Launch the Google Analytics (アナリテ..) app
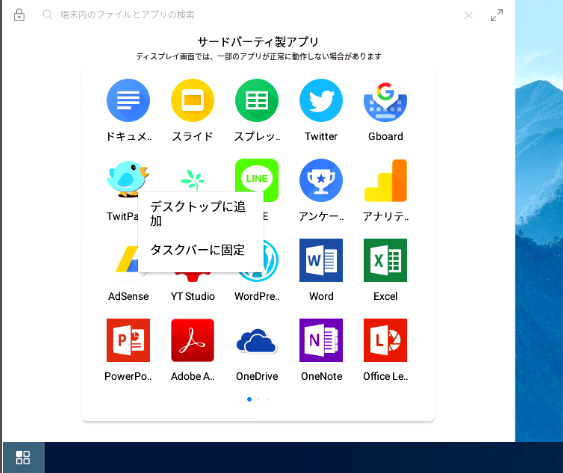This screenshot has width=563, height=473. [x=385, y=180]
